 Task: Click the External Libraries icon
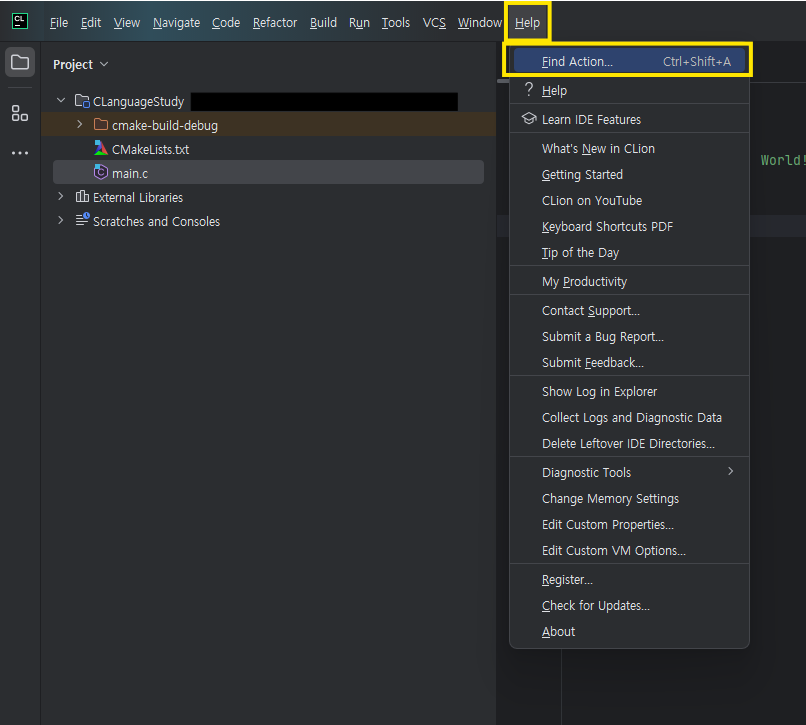click(82, 196)
